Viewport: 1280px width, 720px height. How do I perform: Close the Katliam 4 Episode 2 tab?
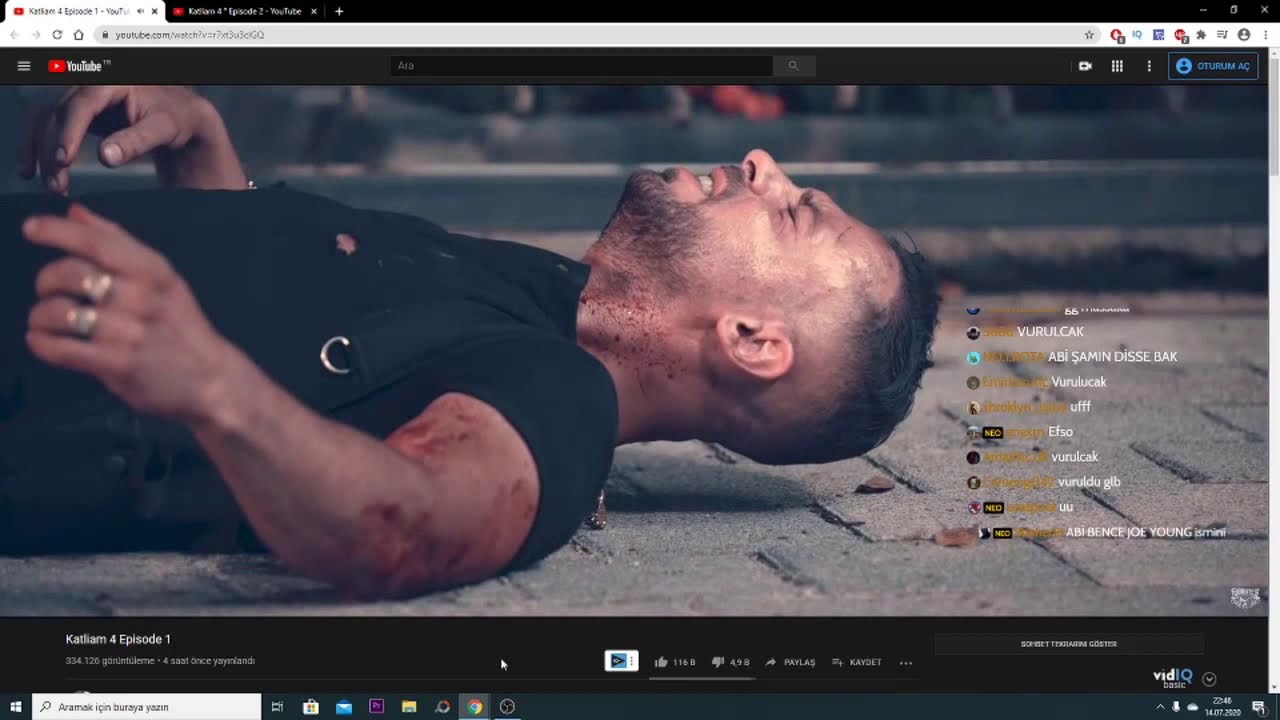(x=314, y=11)
